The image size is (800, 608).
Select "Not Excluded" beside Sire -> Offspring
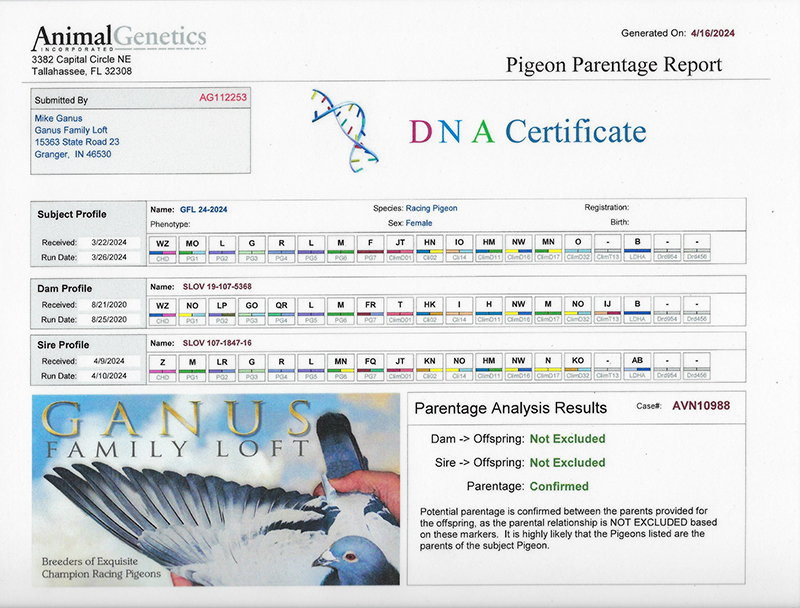tap(567, 463)
